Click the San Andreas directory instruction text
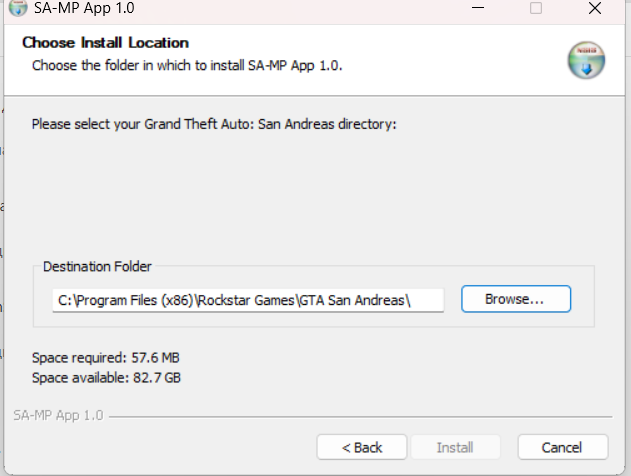Viewport: 631px width, 476px height. (x=214, y=125)
